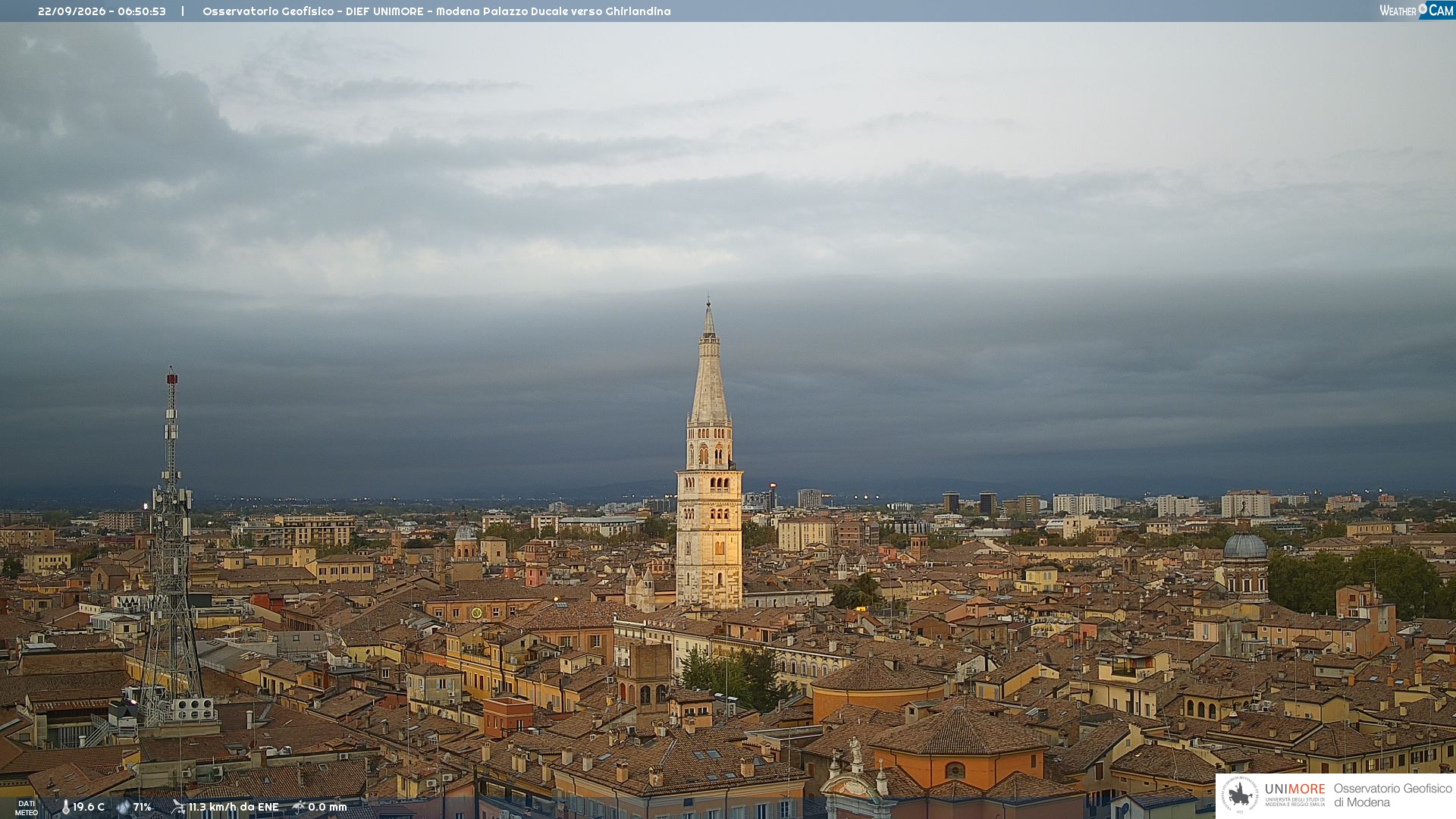Open the WeatherCam logo link
This screenshot has height=819, width=1456.
tap(1417, 10)
